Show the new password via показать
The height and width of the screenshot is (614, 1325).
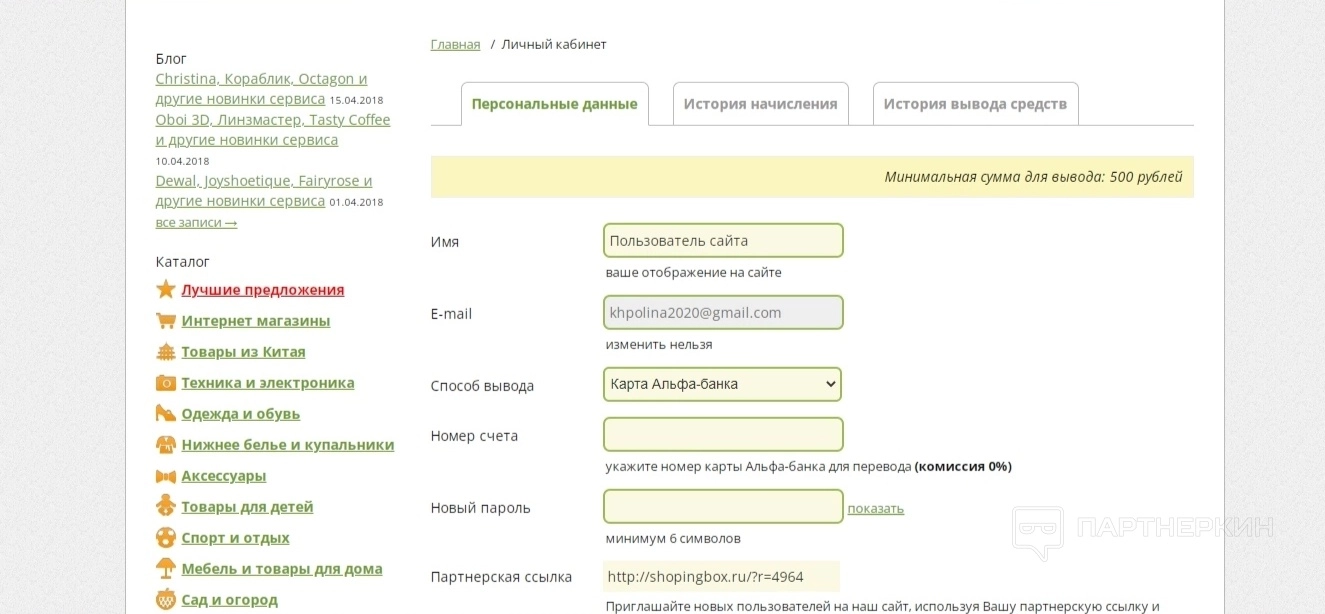click(x=875, y=508)
